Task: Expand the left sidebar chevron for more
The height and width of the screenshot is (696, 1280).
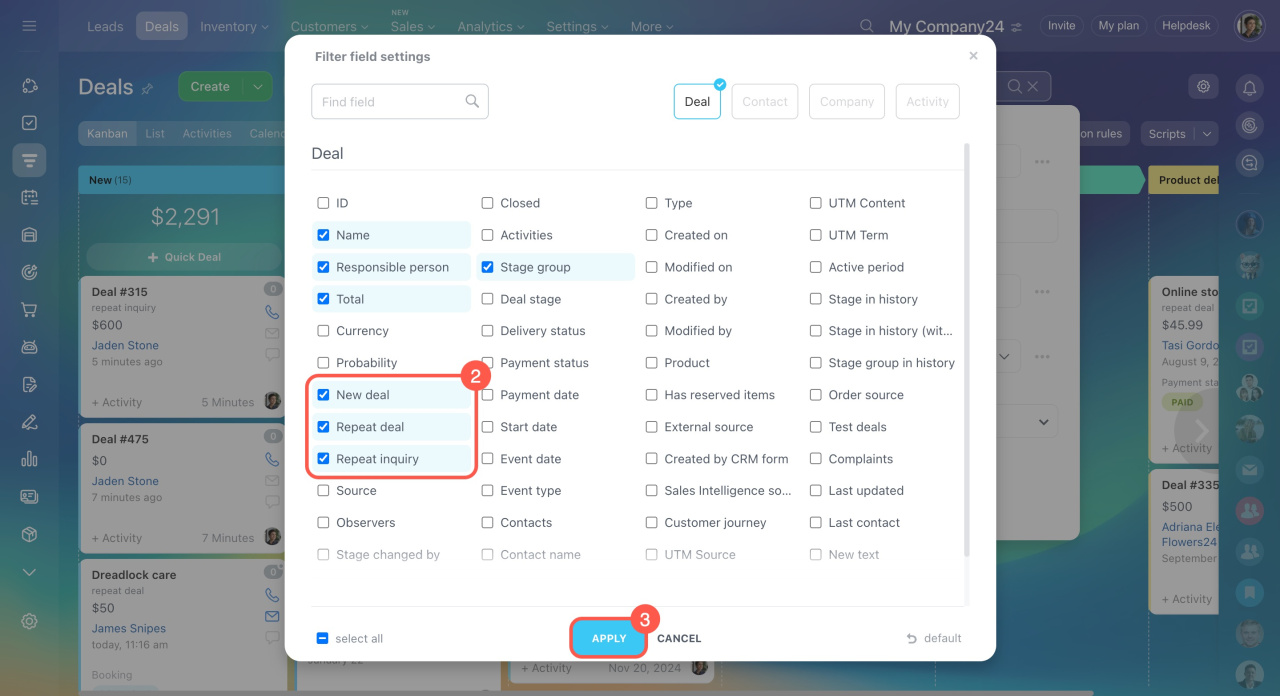Action: pyautogui.click(x=29, y=572)
